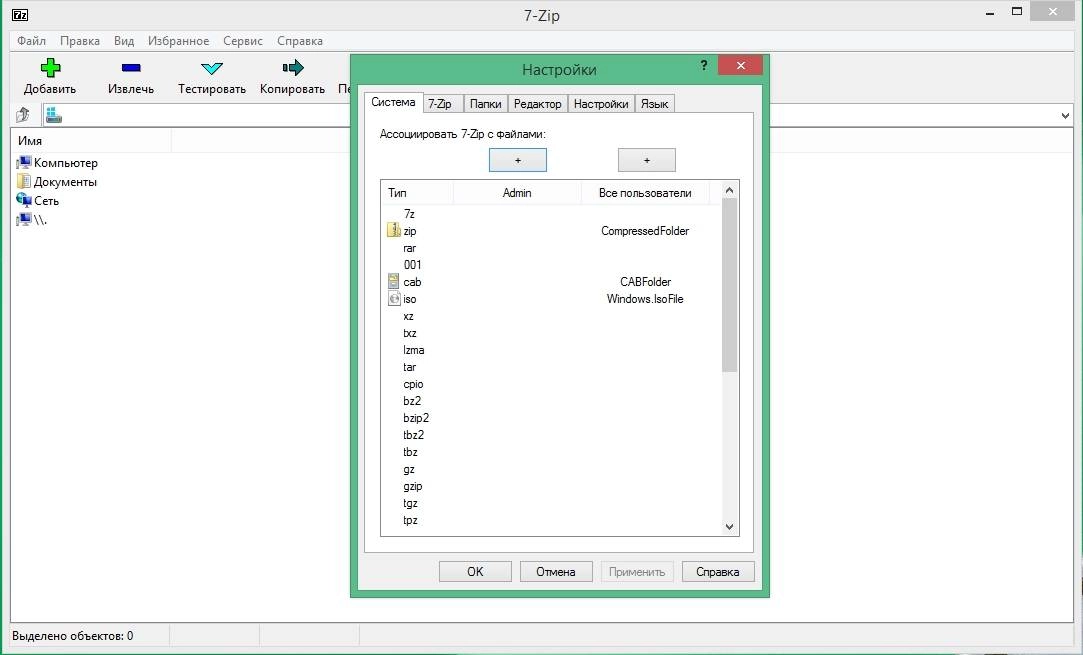Viewport: 1083px width, 655px height.
Task: Click the Admin column header
Action: pyautogui.click(x=517, y=193)
